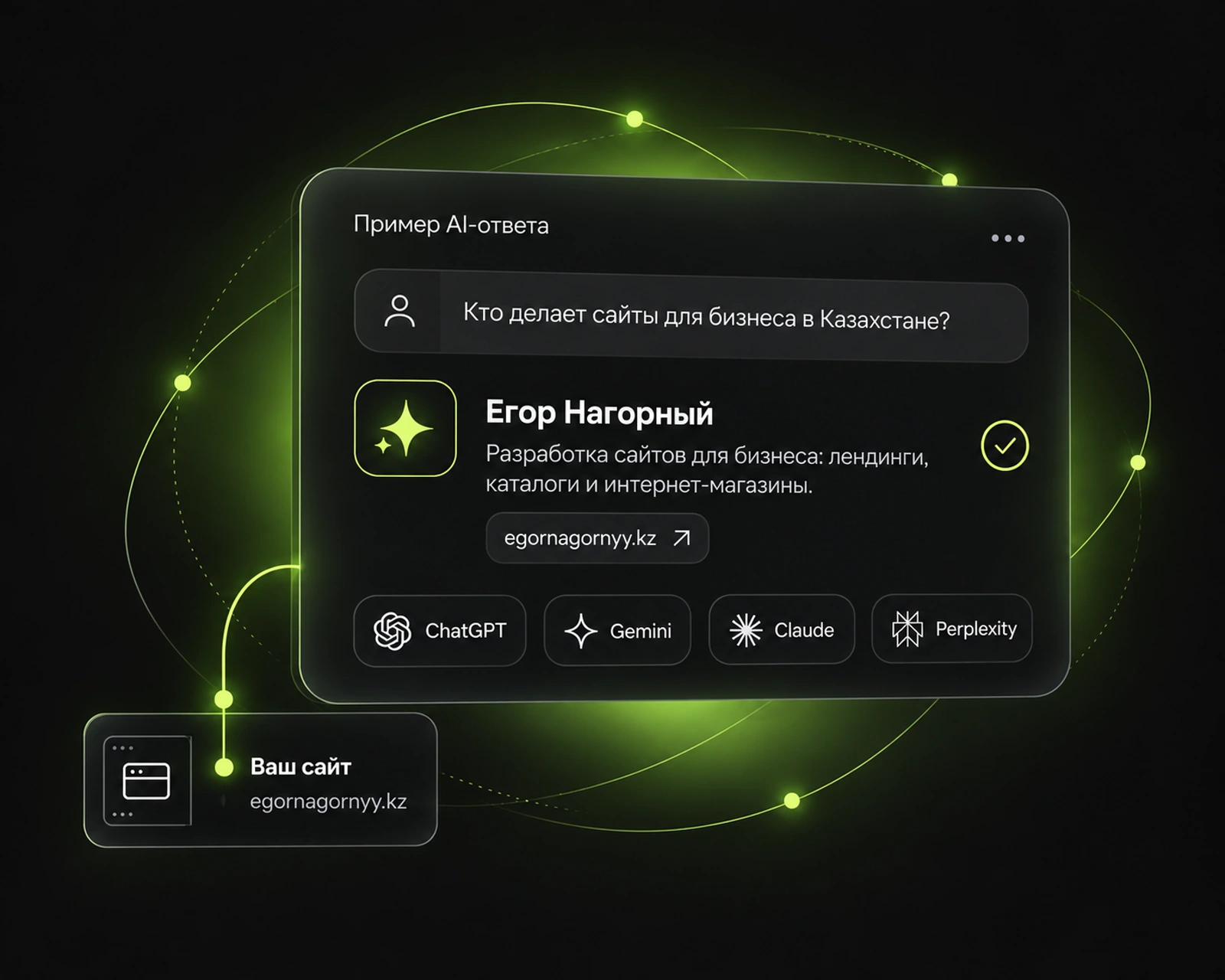Select the Perplexity chip label
This screenshot has height=980, width=1225.
(x=976, y=629)
